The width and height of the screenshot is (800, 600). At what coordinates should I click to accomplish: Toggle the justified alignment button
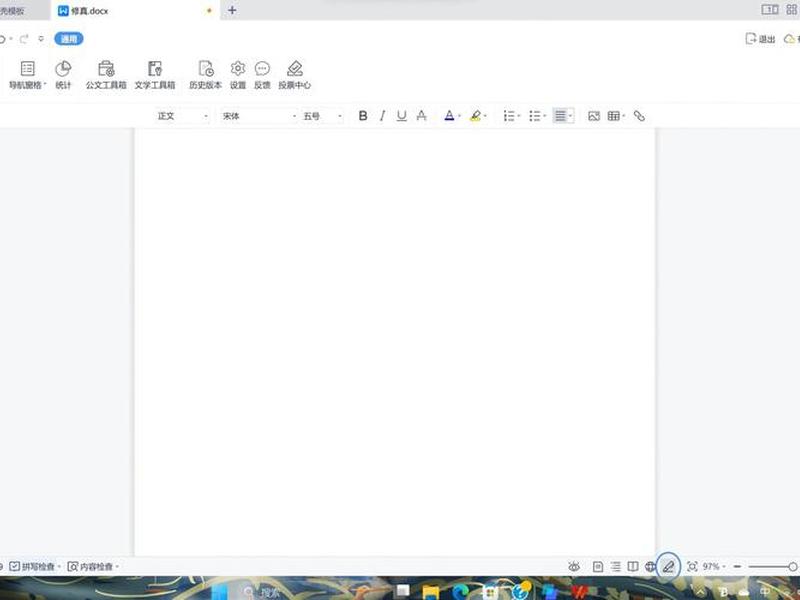(x=560, y=116)
